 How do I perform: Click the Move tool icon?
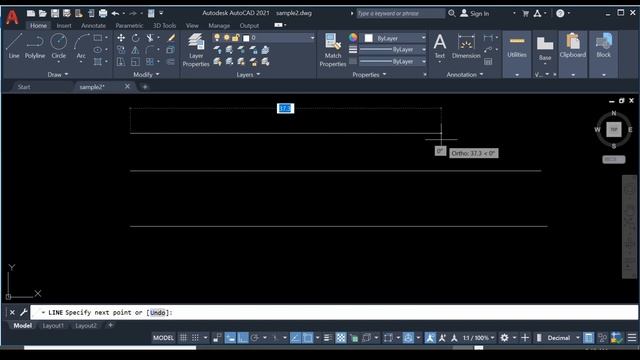coord(121,38)
